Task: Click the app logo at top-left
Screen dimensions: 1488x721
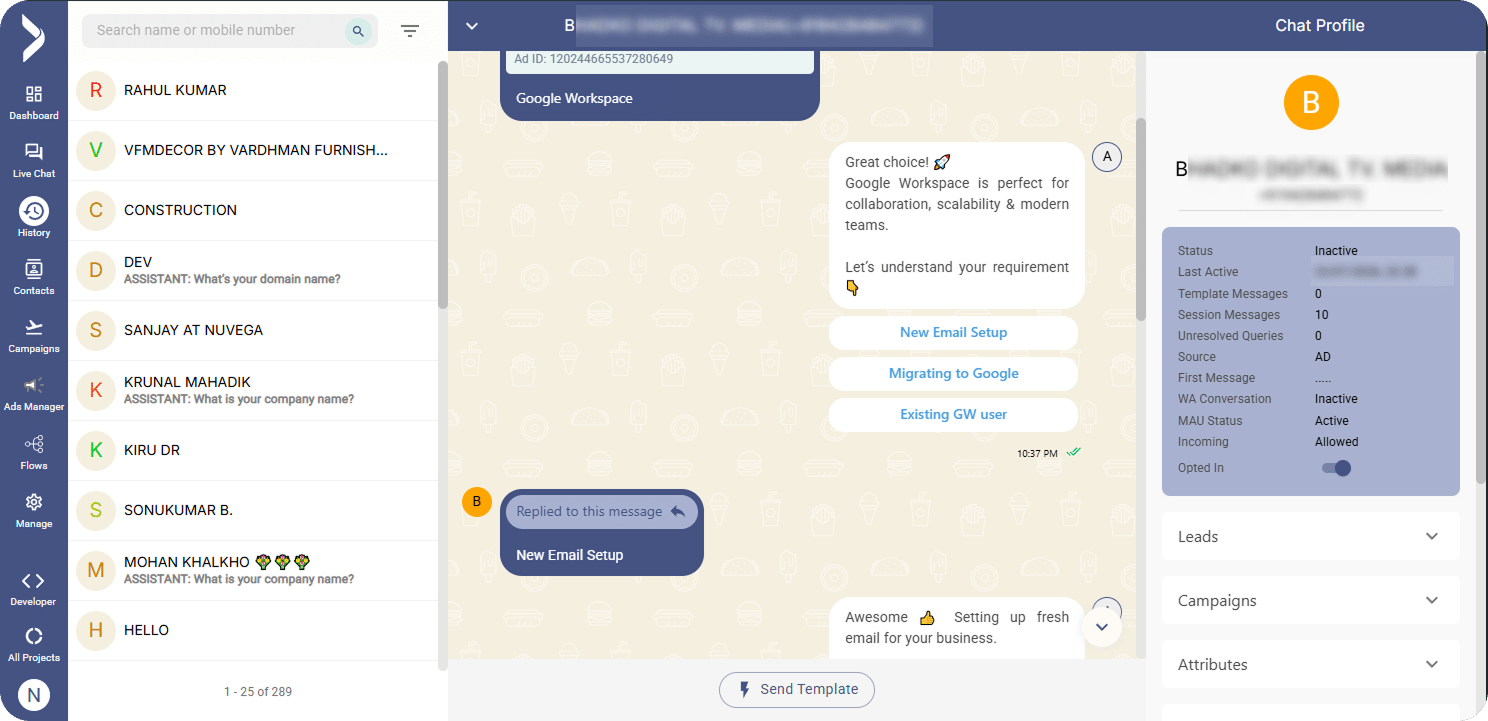Action: point(33,38)
